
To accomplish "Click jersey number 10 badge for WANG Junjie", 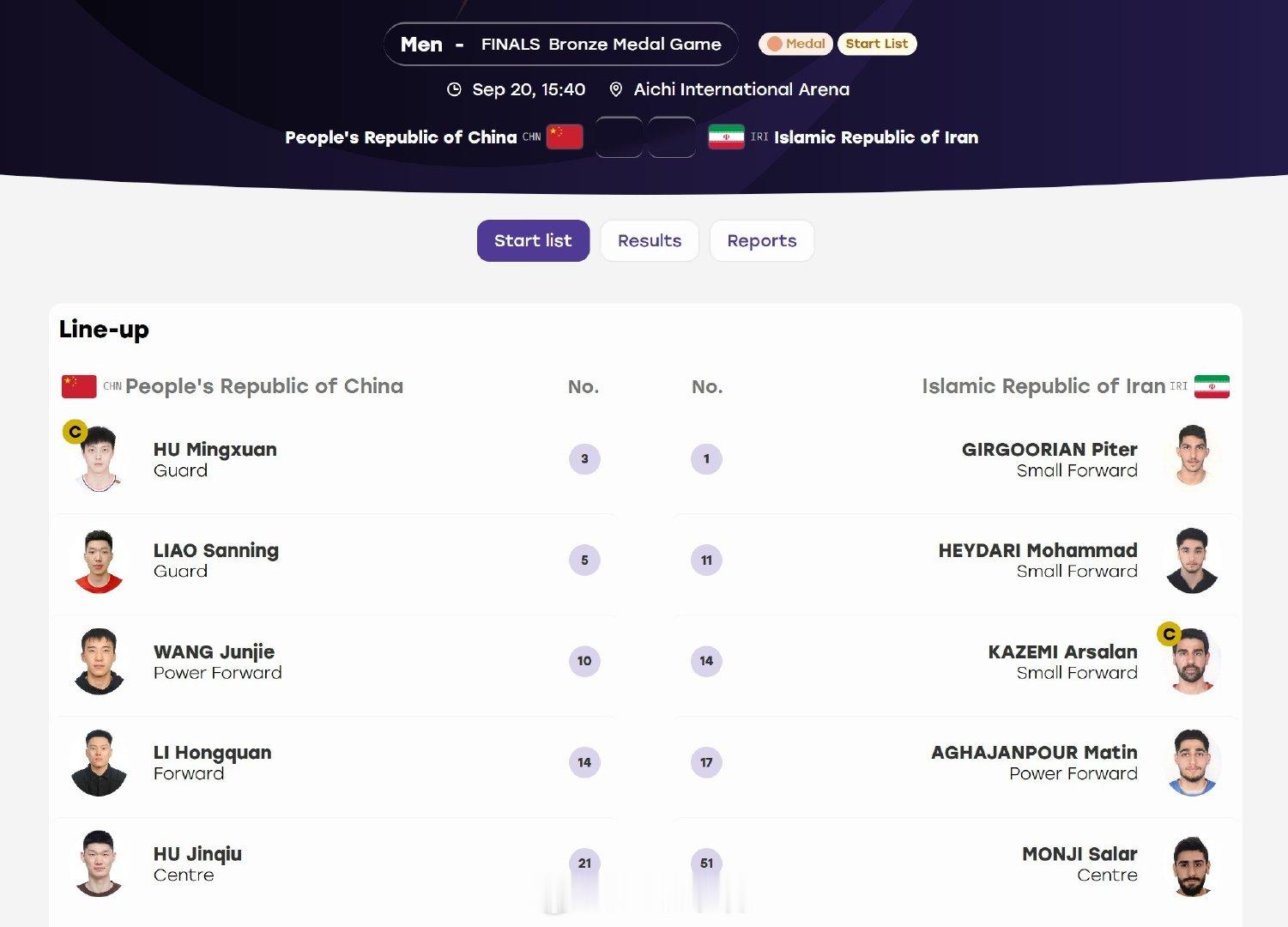I will [584, 661].
